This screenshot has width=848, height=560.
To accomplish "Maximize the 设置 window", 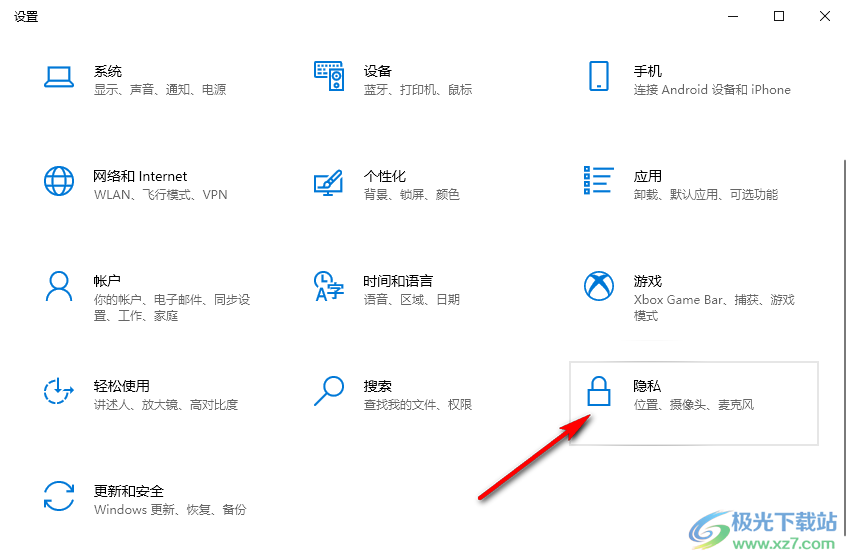I will (779, 16).
